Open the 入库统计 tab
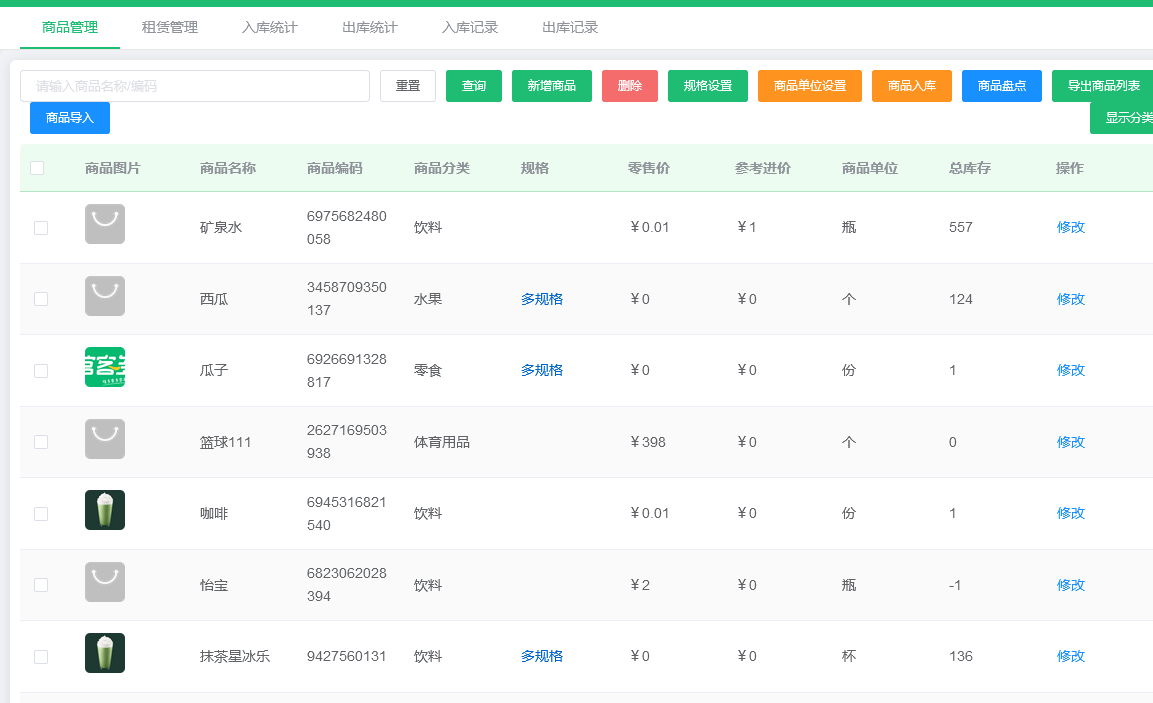This screenshot has height=703, width=1153. [270, 27]
